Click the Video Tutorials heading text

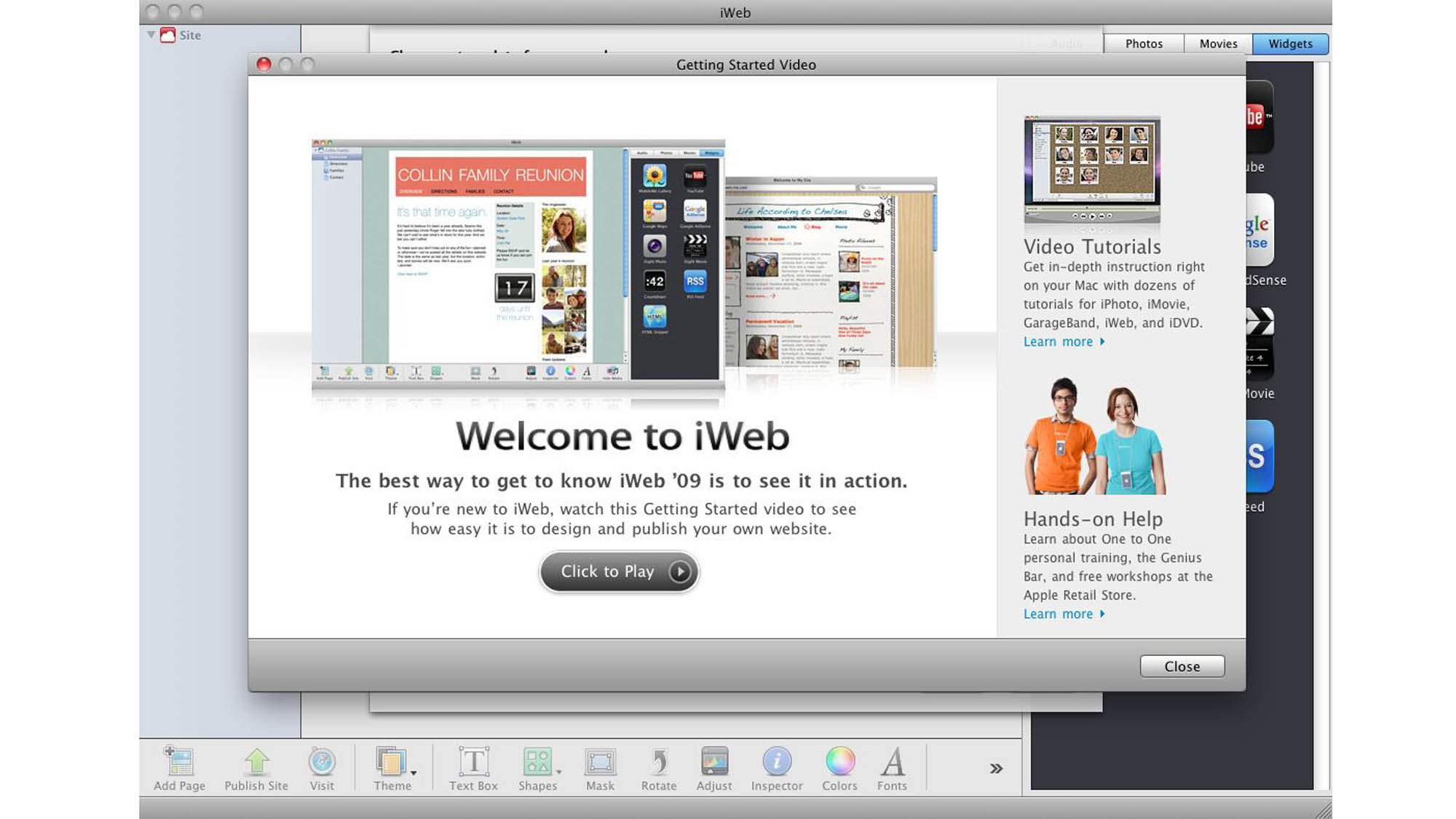click(1092, 247)
